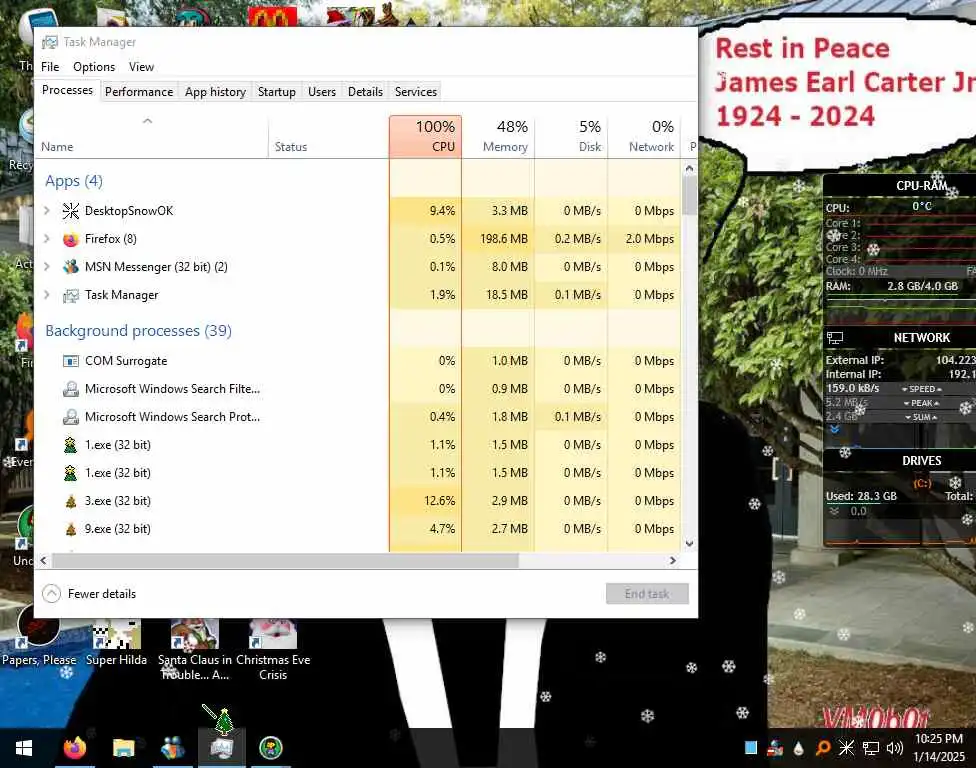Click vertical scrollbar up arrow

pos(690,168)
